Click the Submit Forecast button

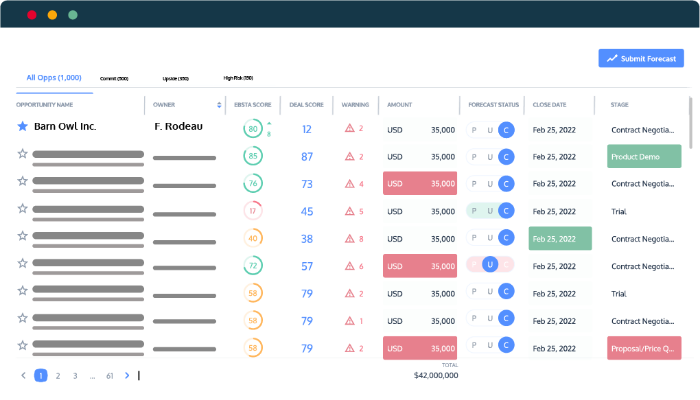coord(641,59)
